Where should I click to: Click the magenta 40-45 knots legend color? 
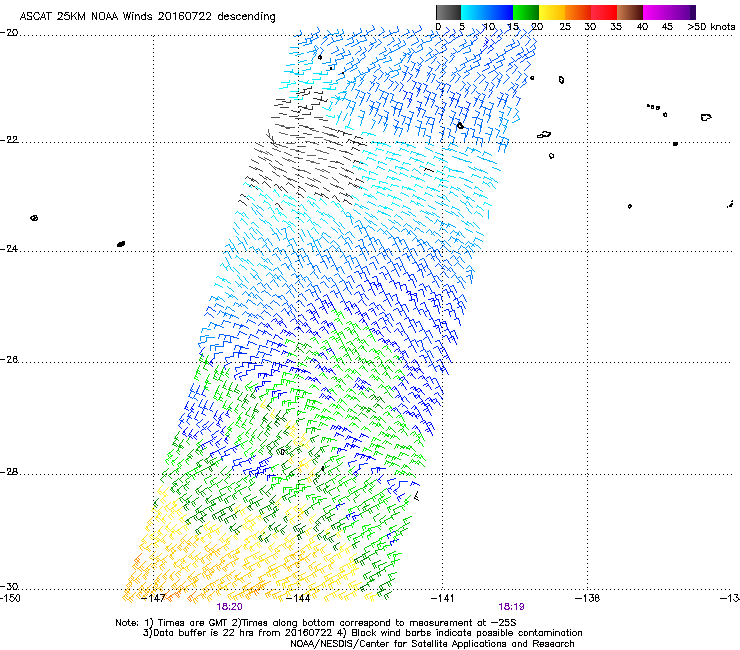[x=656, y=12]
